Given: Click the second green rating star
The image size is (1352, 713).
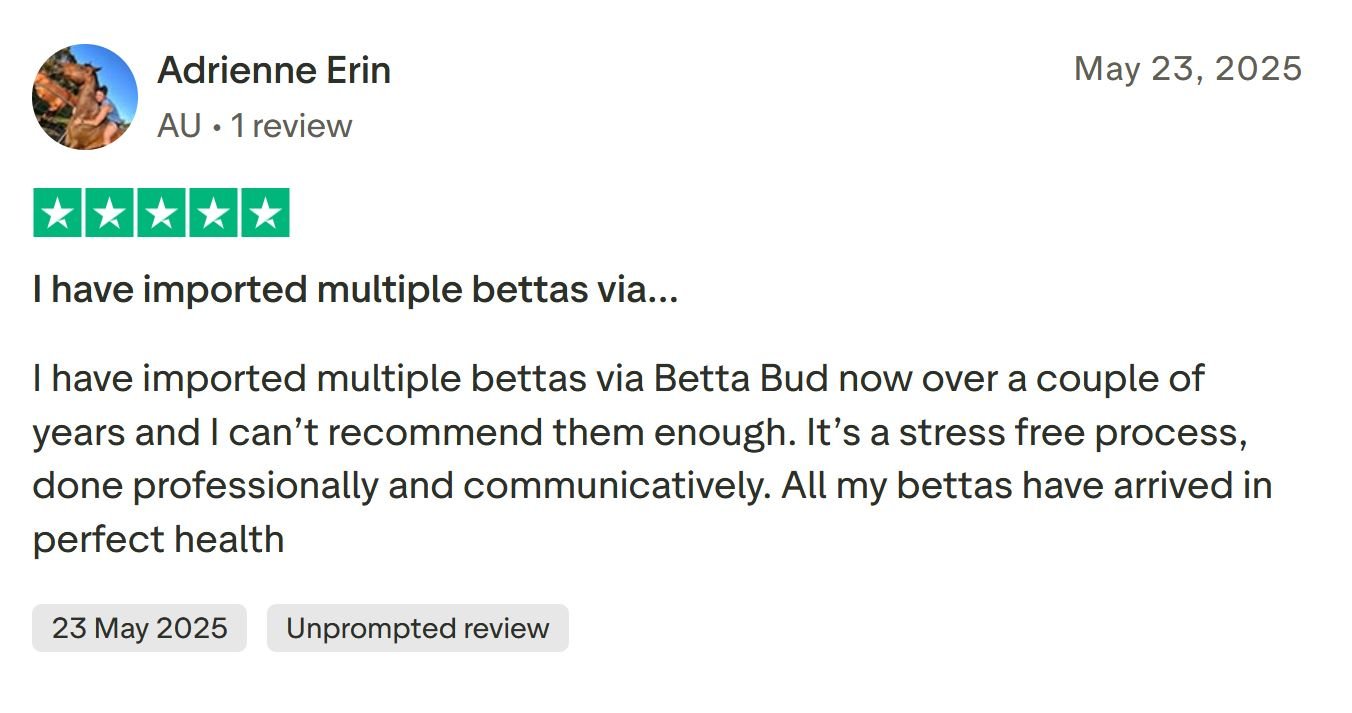Looking at the screenshot, I should coord(110,213).
